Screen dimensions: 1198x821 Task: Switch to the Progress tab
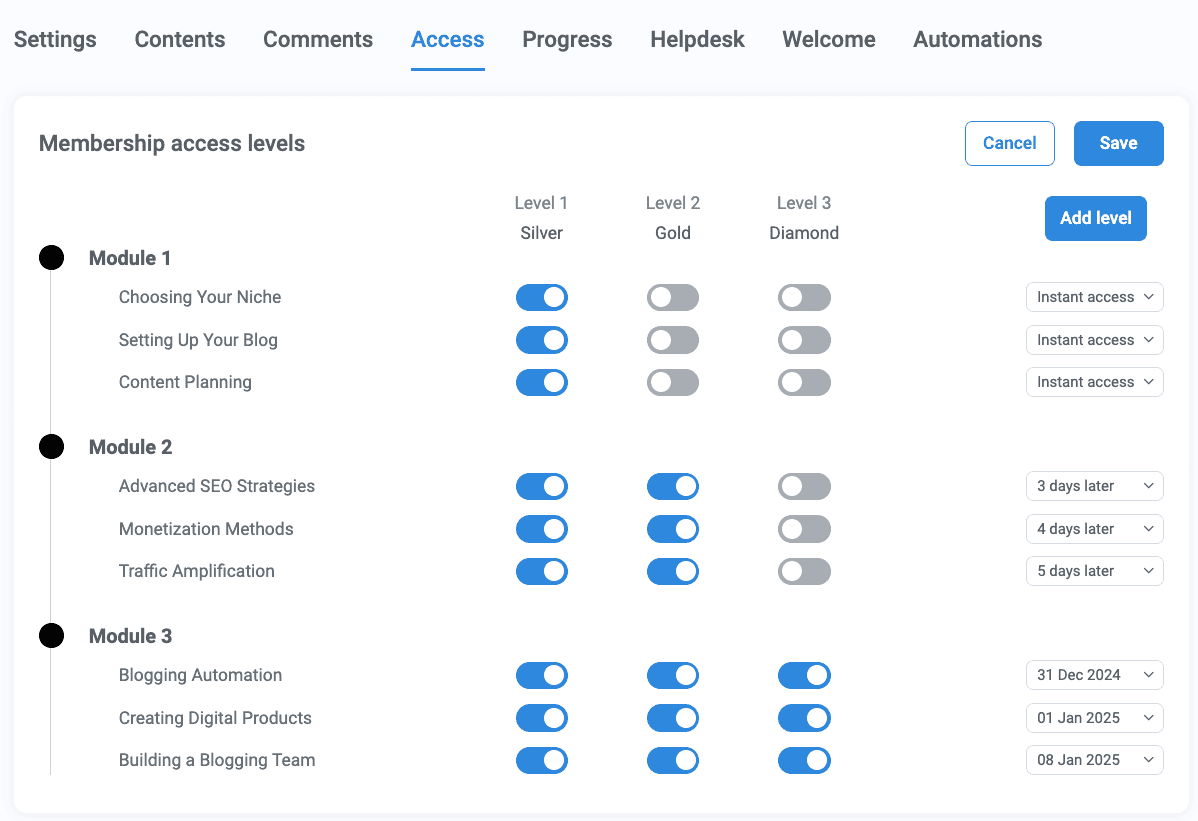[x=567, y=39]
